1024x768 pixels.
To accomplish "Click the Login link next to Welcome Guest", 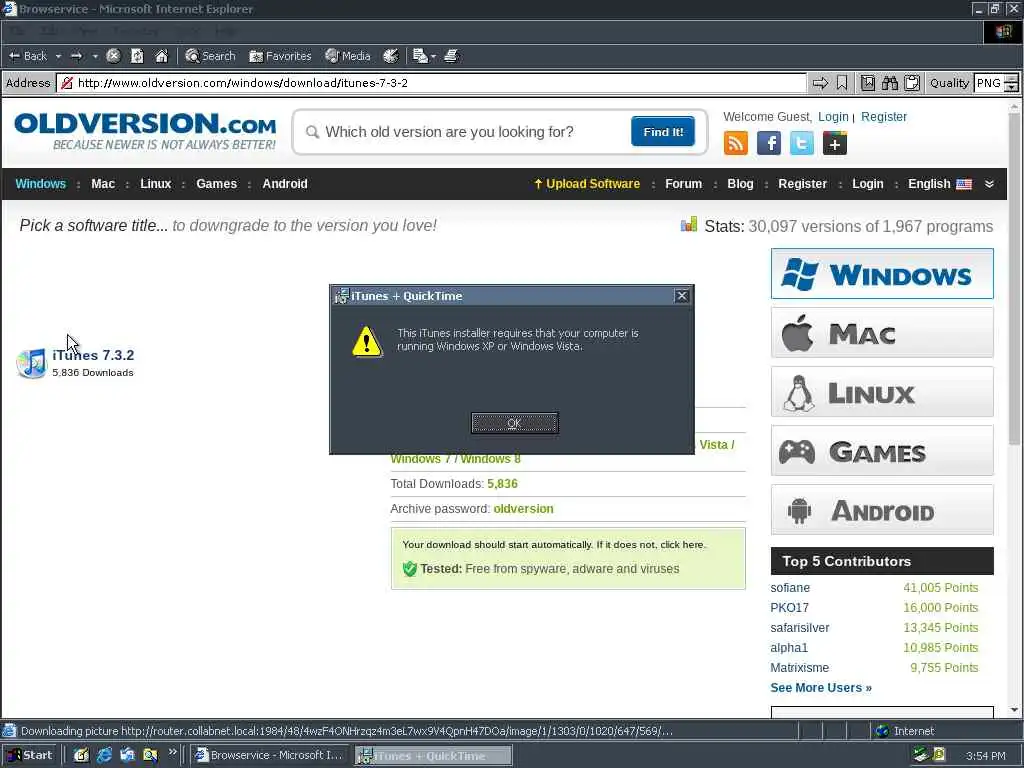I will pos(833,117).
